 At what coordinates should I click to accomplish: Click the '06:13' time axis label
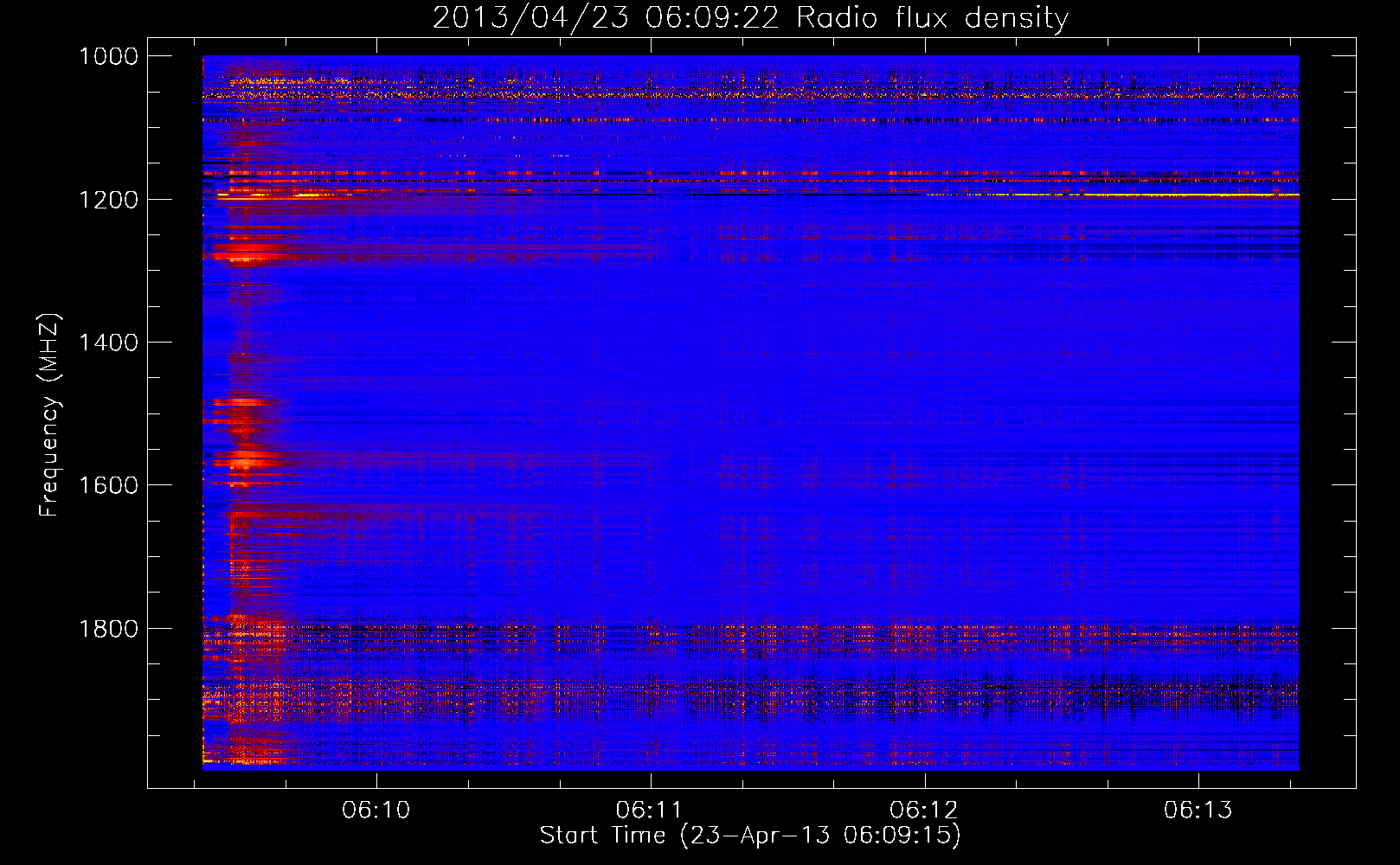click(x=1198, y=811)
